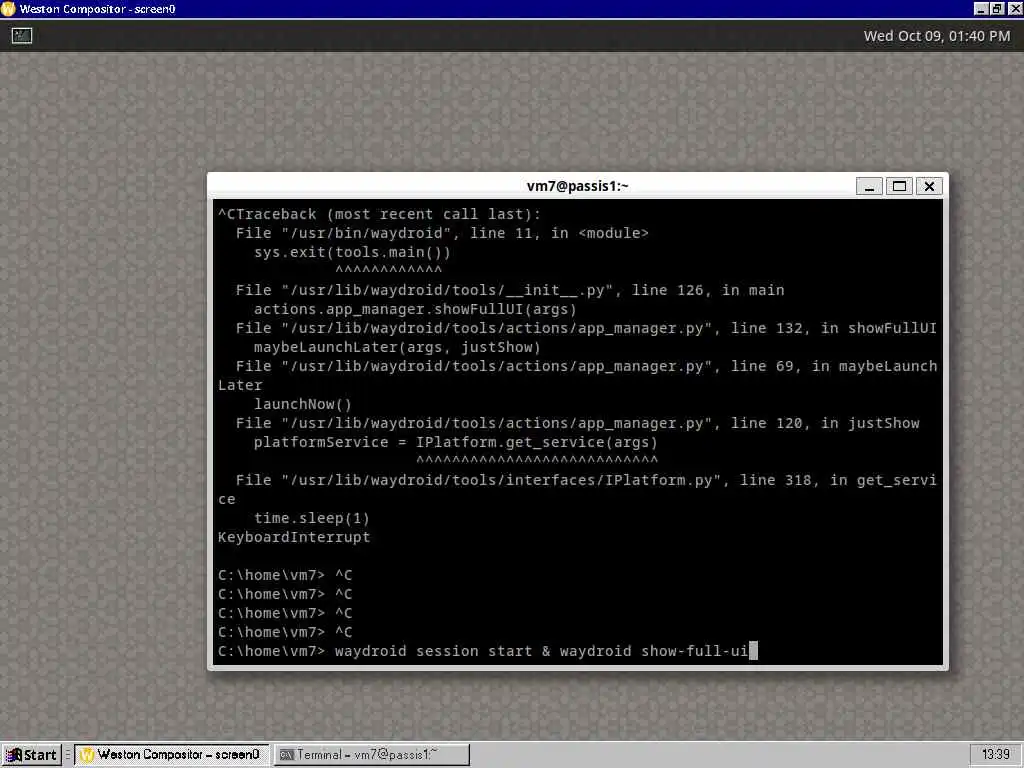The height and width of the screenshot is (768, 1024).
Task: Click the launchNow() line
Action: coord(302,404)
